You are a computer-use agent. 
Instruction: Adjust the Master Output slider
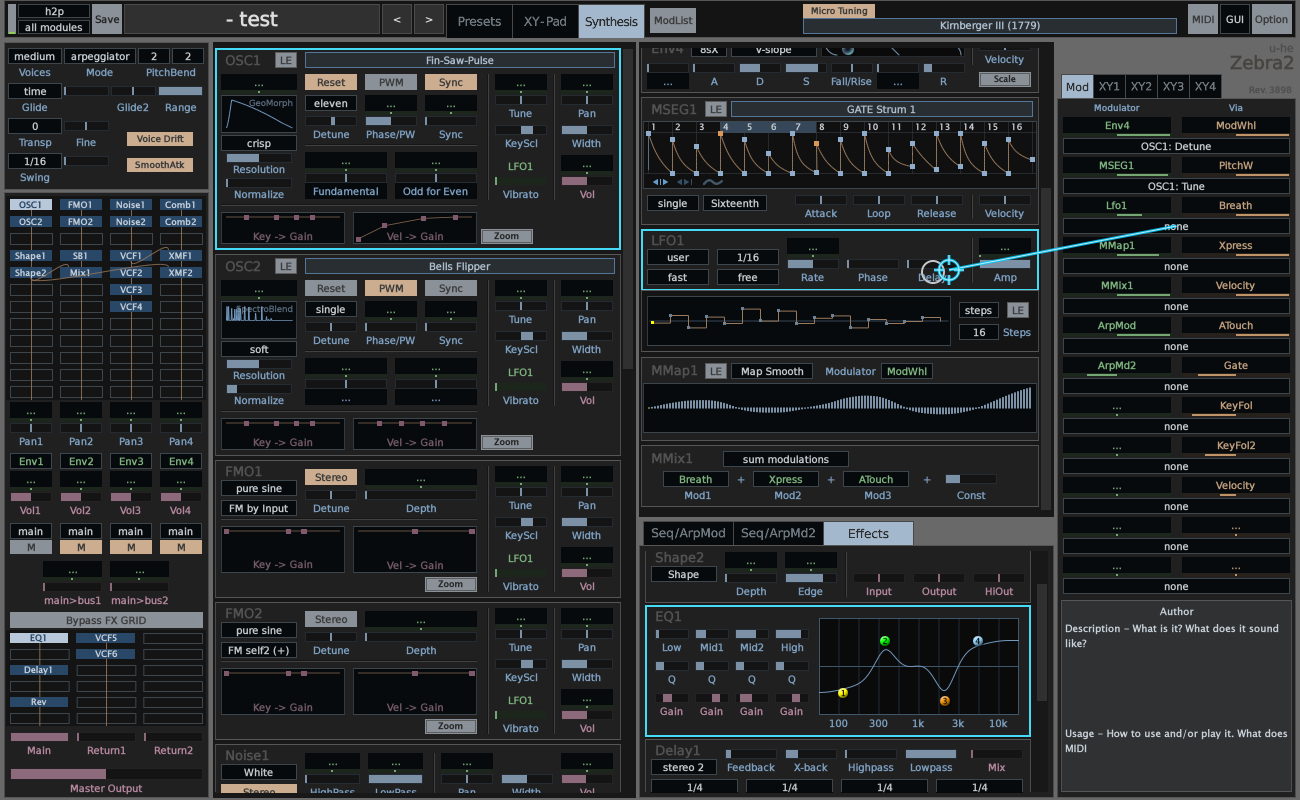(106, 773)
